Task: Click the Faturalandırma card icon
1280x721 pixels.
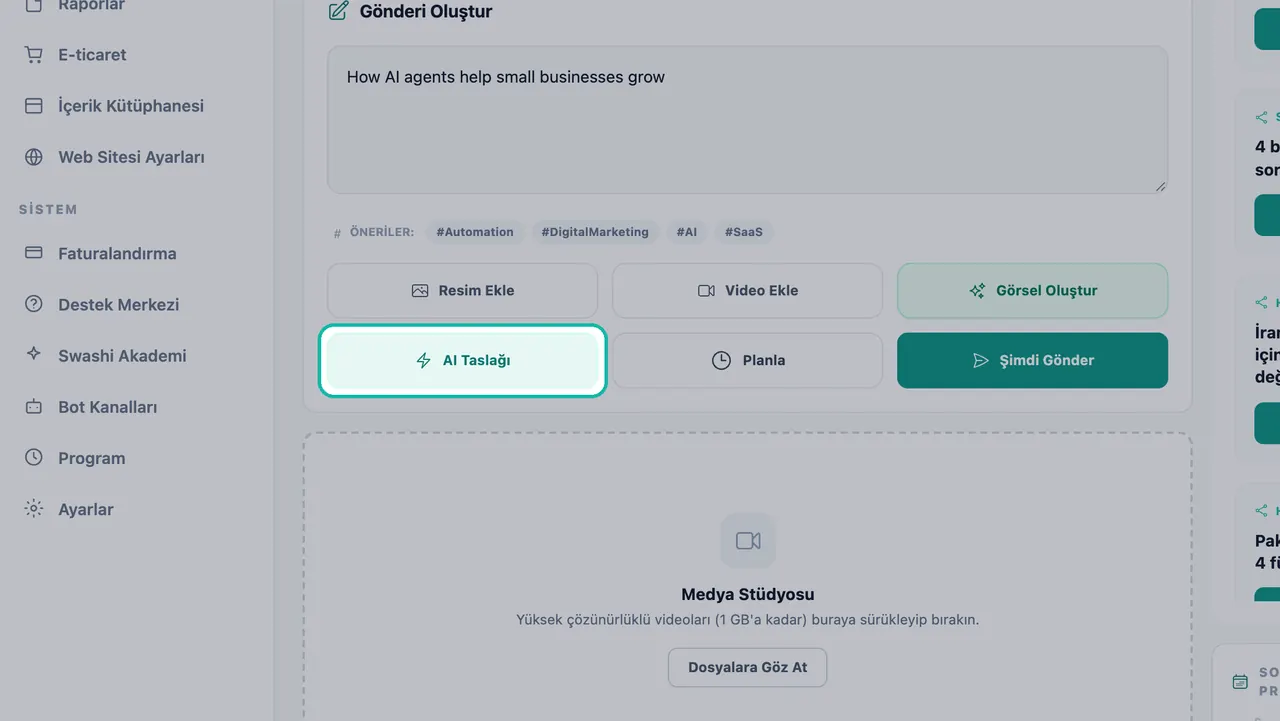Action: tap(34, 253)
